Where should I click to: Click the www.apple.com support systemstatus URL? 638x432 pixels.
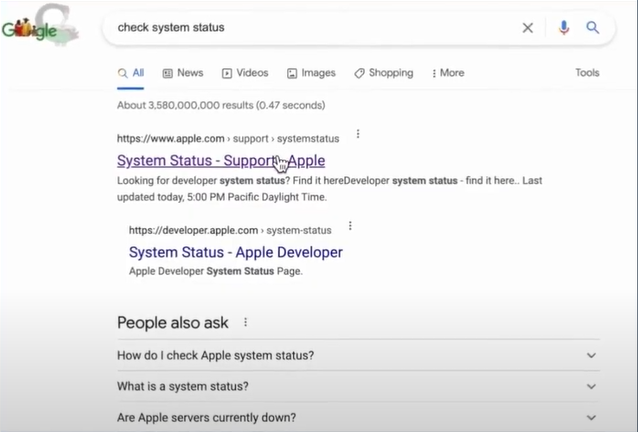(228, 138)
